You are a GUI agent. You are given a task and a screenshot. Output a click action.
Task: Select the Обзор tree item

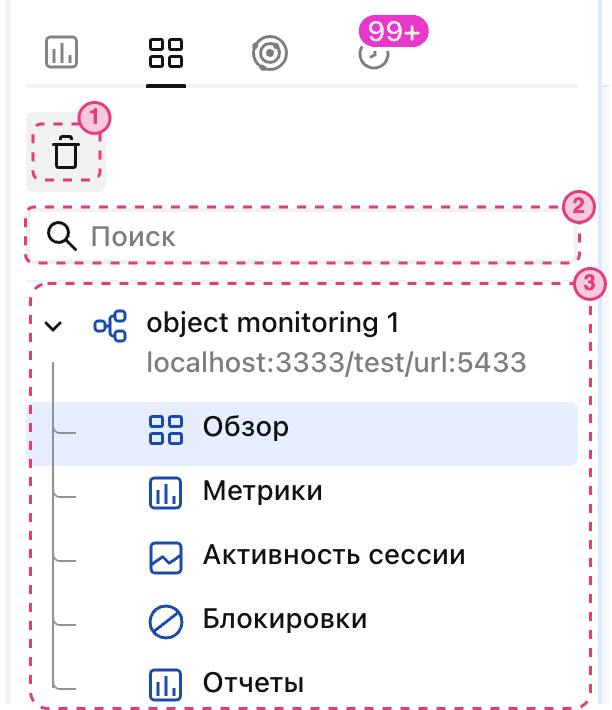(245, 428)
